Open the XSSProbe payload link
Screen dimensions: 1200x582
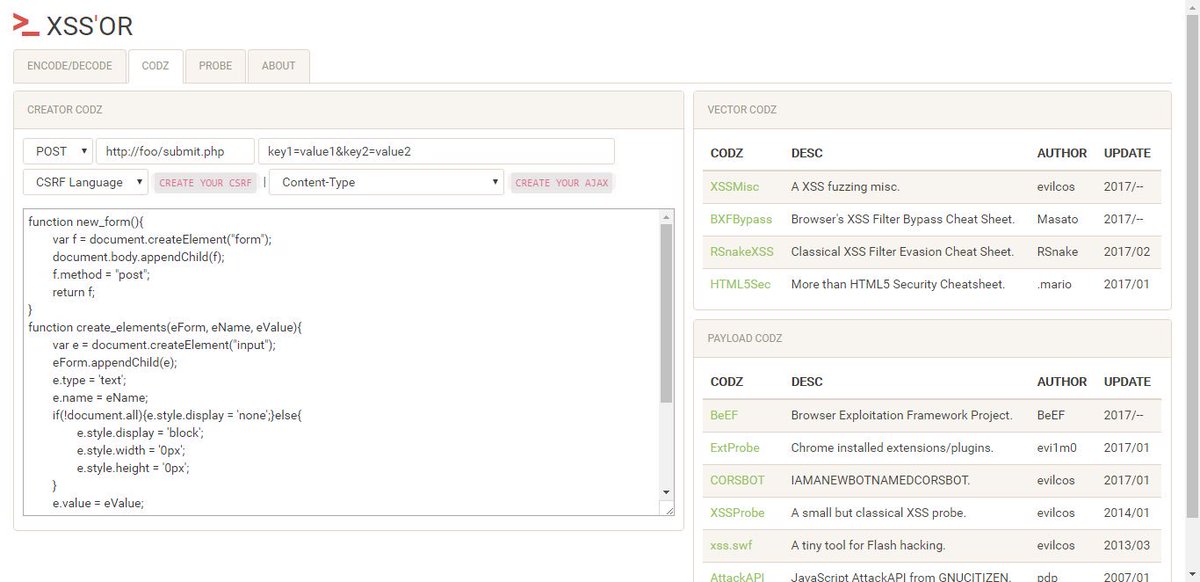737,513
